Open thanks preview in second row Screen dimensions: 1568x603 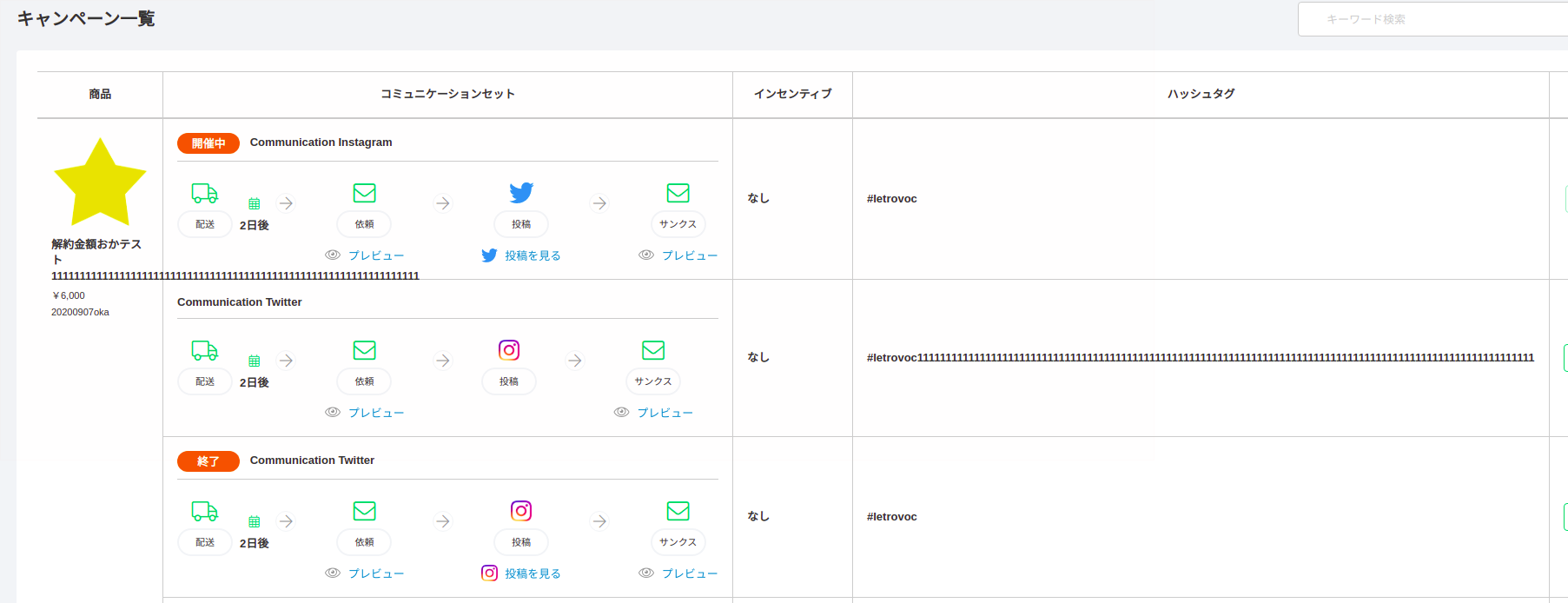click(x=654, y=413)
